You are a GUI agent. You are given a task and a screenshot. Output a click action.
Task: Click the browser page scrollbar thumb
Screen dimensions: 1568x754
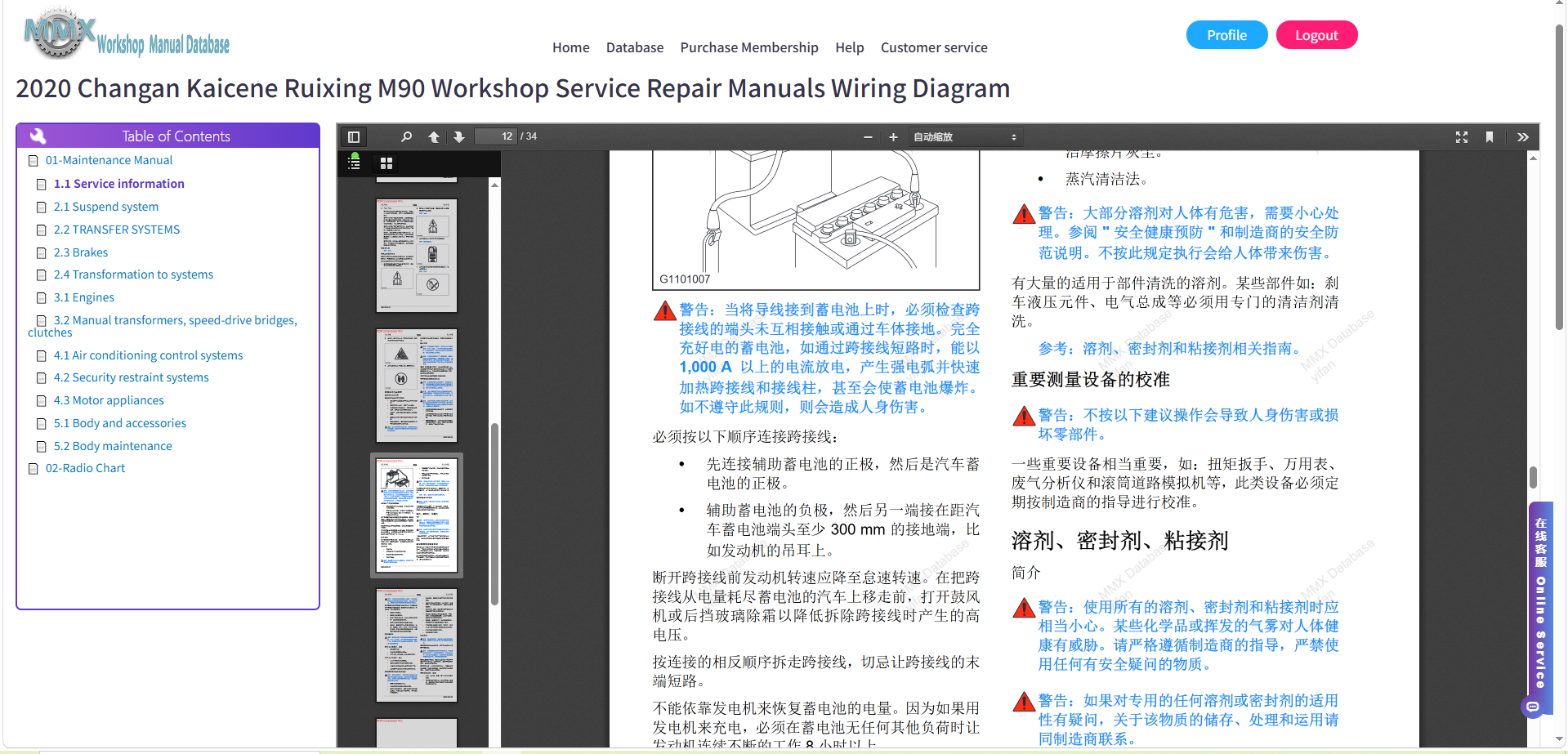pos(1559,176)
